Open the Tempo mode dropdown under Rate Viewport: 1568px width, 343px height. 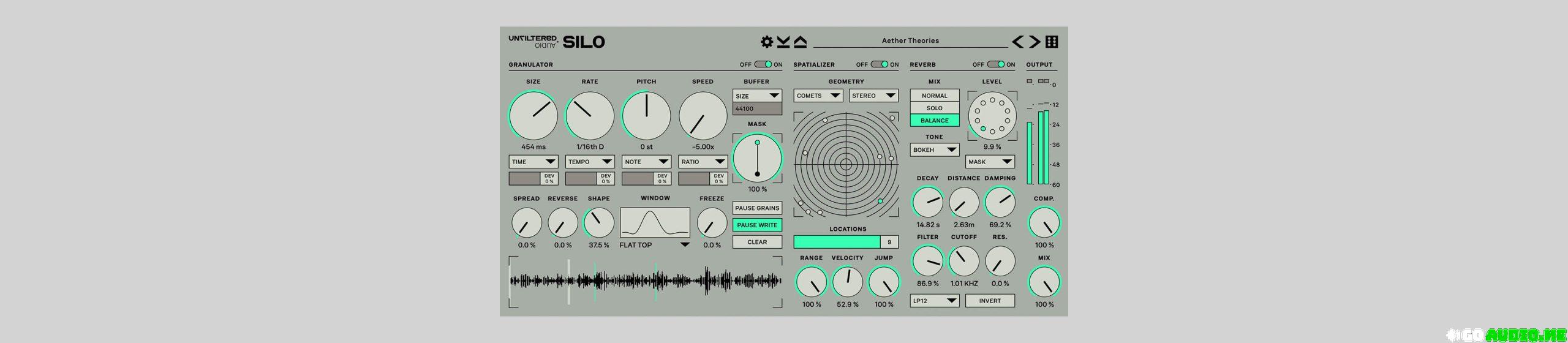click(x=590, y=162)
